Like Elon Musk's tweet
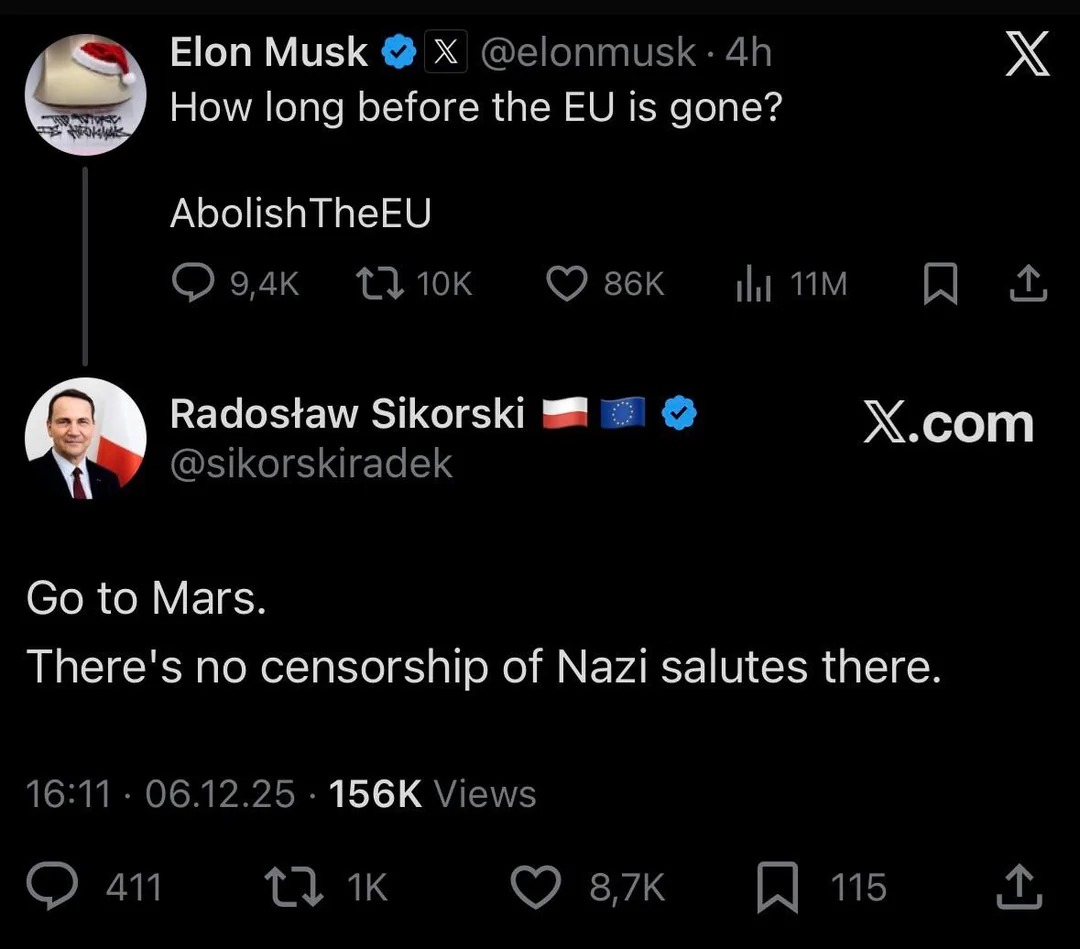 [566, 283]
